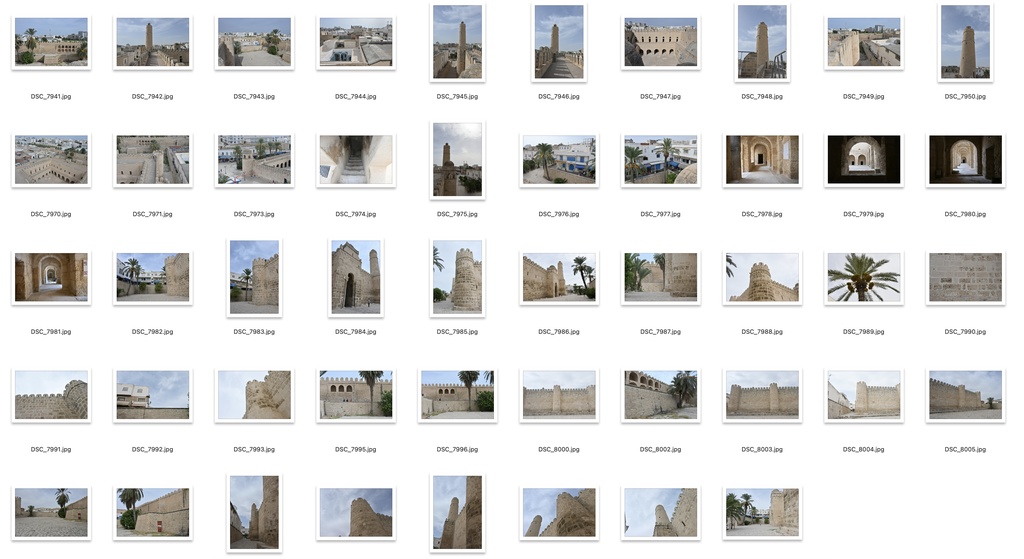Click the DSC_8005.jpg file name label
1024x559 pixels.
point(965,449)
